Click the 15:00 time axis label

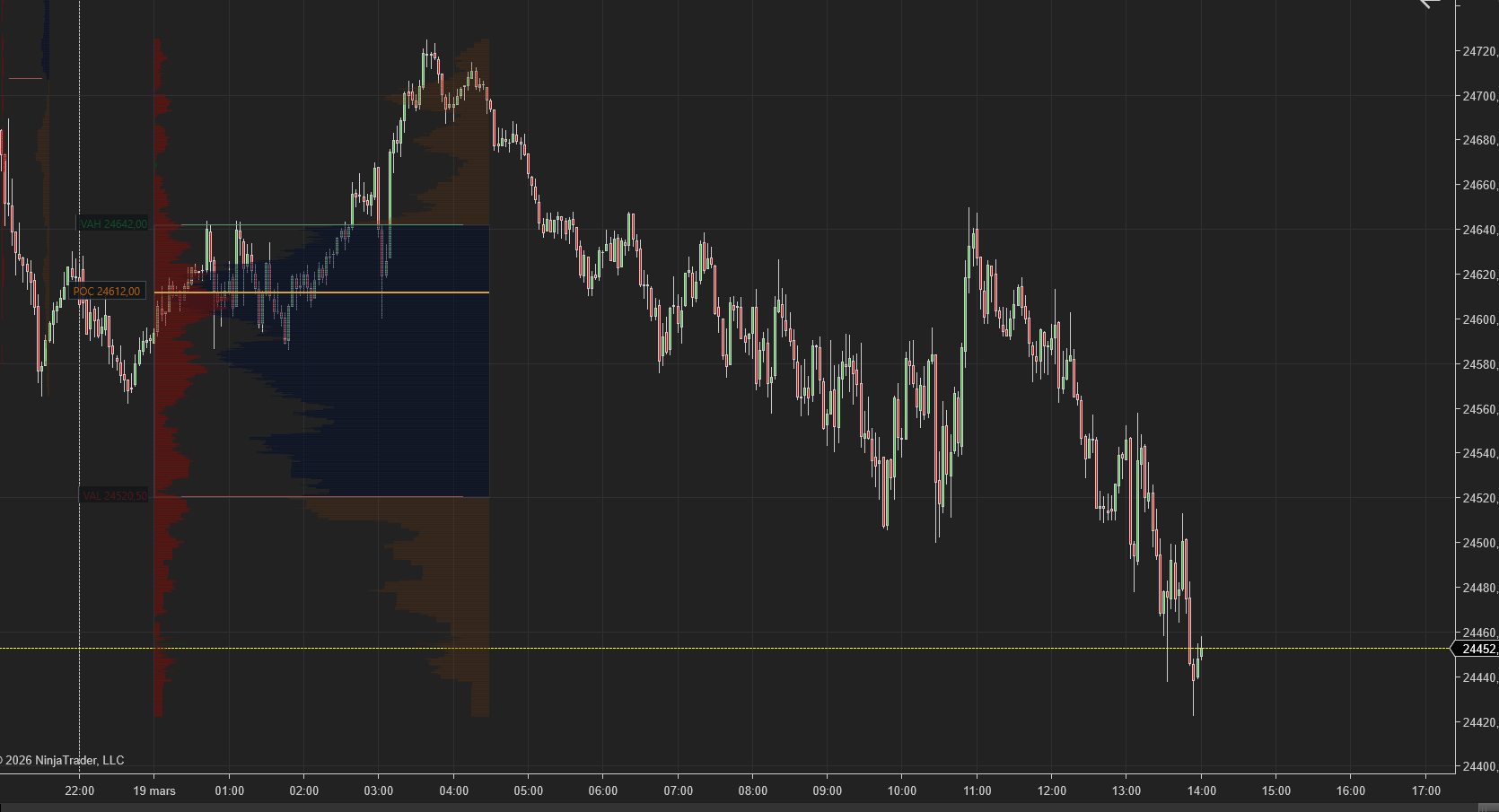[1276, 790]
